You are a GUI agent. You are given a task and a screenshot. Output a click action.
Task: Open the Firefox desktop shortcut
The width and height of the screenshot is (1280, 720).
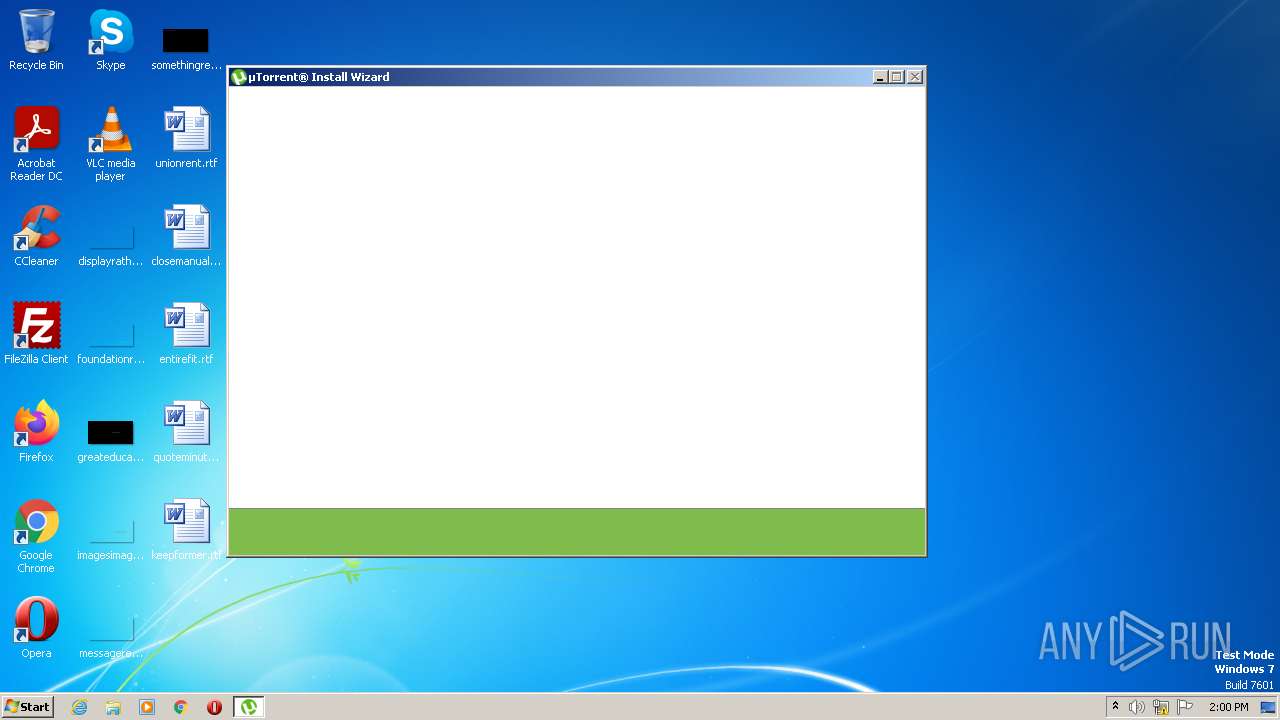coord(36,432)
